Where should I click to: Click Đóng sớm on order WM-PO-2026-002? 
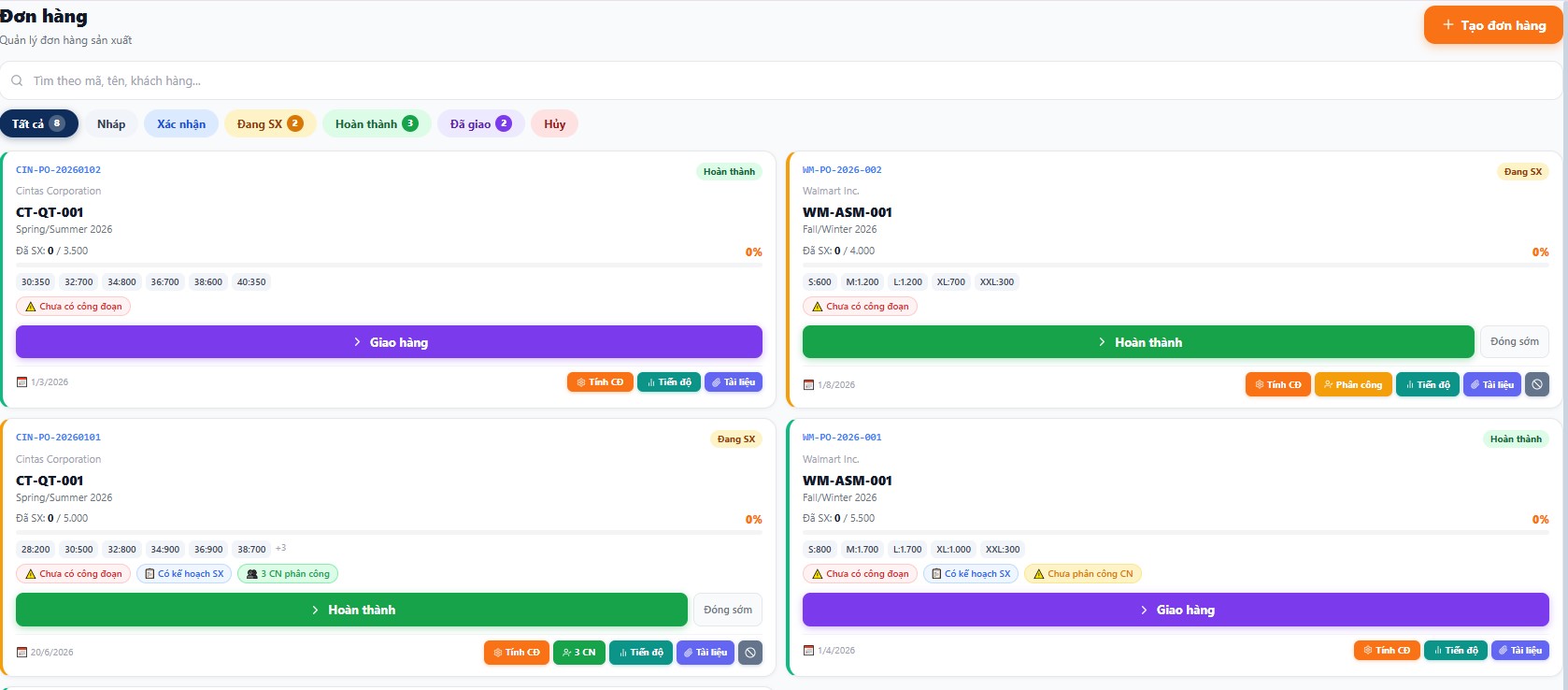[1514, 341]
